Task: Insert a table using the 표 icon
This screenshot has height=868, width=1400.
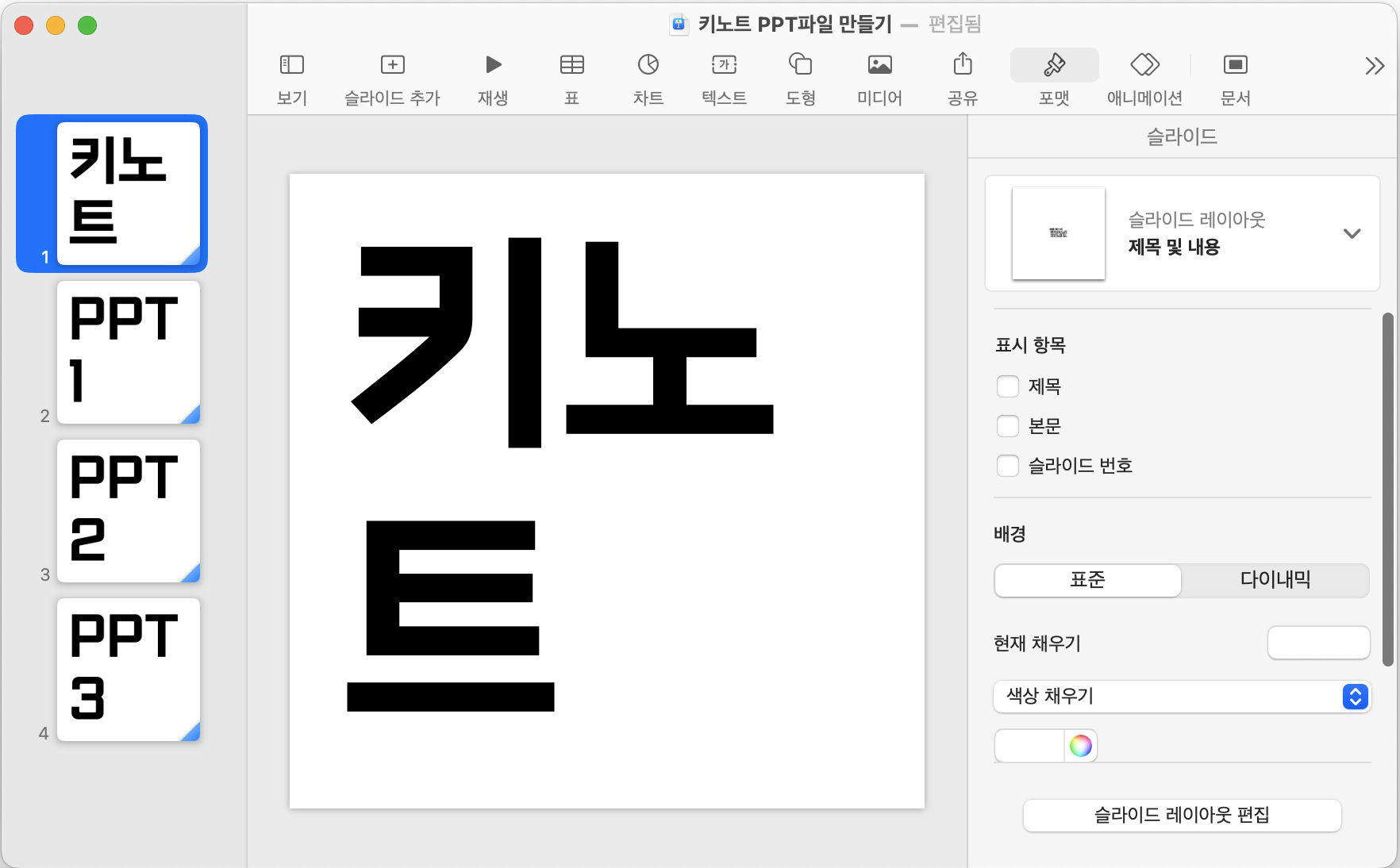Action: 571,79
